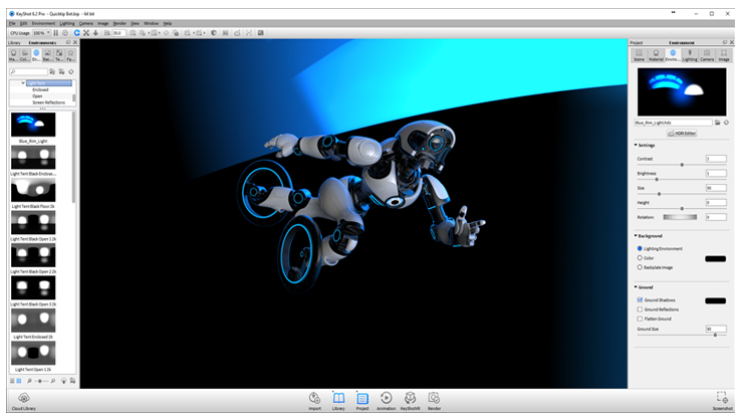Click the library search field
The width and height of the screenshot is (743, 419).
click(x=29, y=72)
